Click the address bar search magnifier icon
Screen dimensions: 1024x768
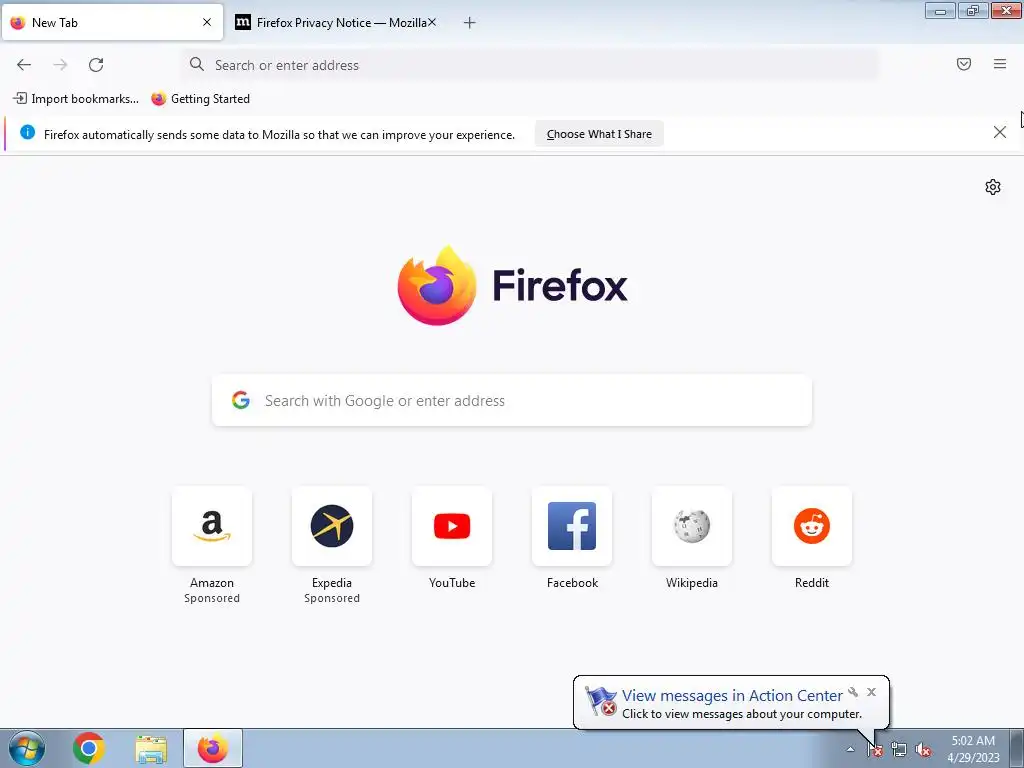pyautogui.click(x=197, y=64)
